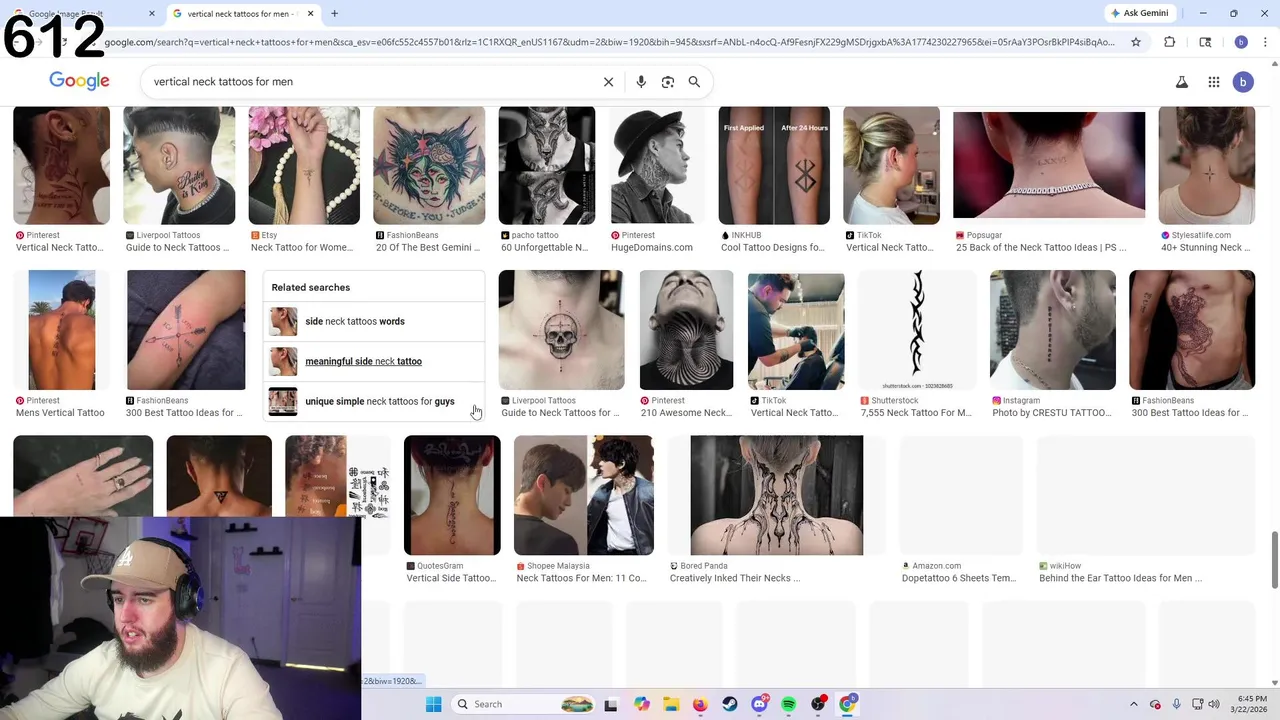Image resolution: width=1280 pixels, height=720 pixels.
Task: Open Firefox from the taskbar
Action: click(x=700, y=704)
